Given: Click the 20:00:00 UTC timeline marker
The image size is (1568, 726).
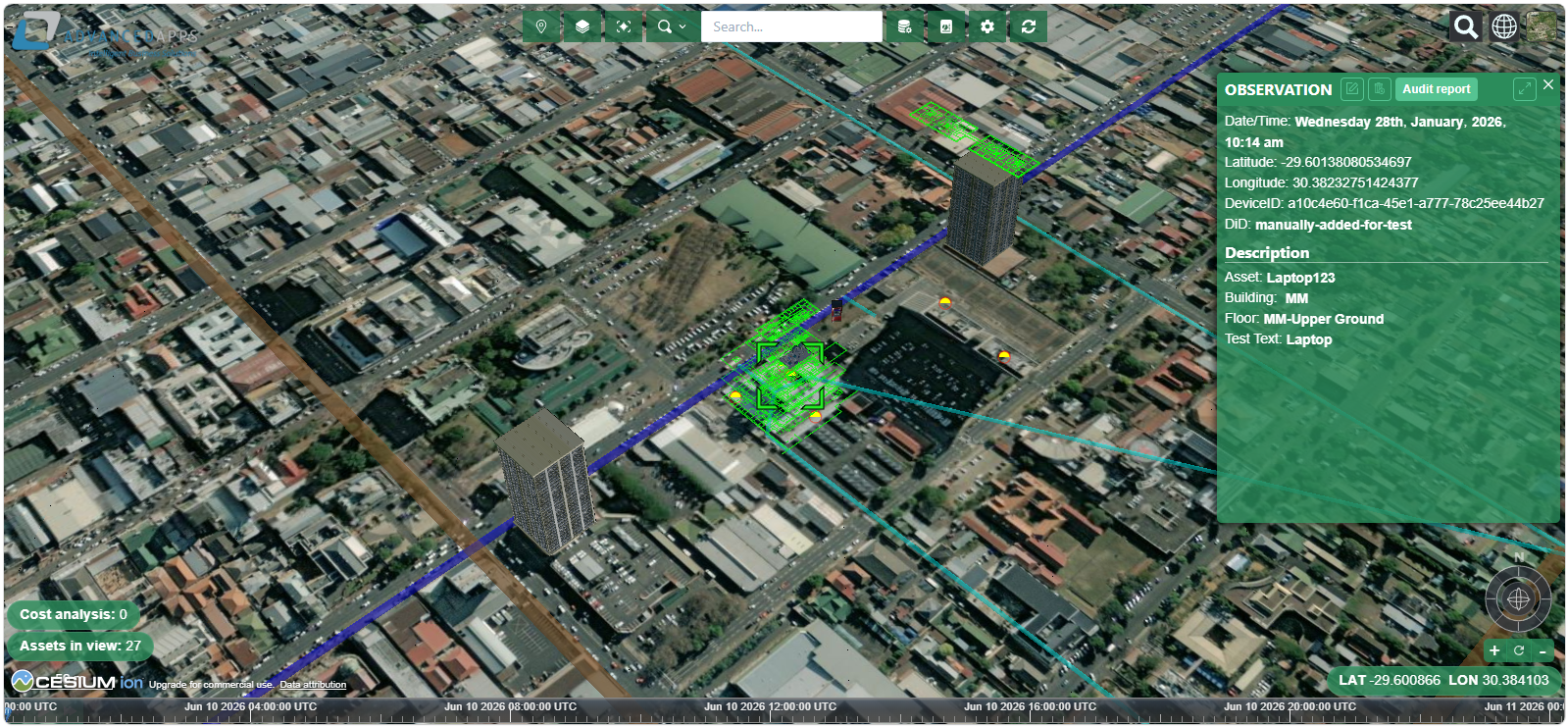Looking at the screenshot, I should pos(1290,706).
